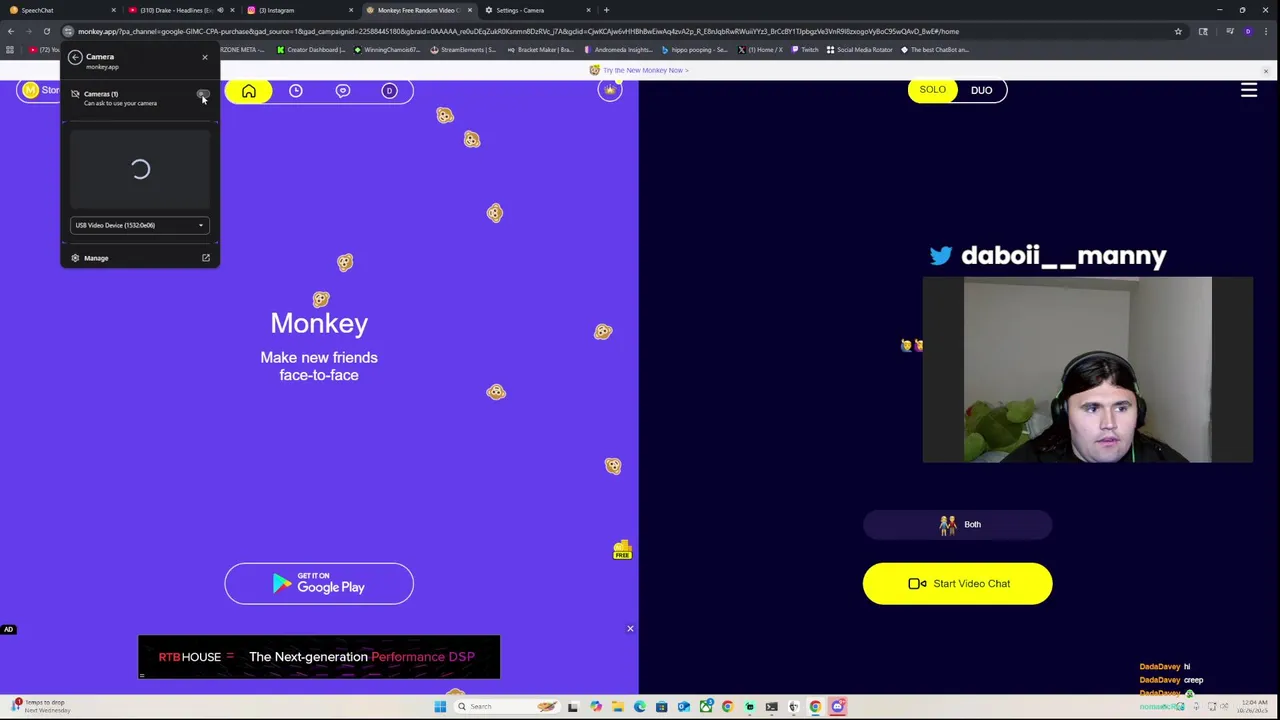
Task: Click the site information icon in address bar
Action: pyautogui.click(x=68, y=32)
